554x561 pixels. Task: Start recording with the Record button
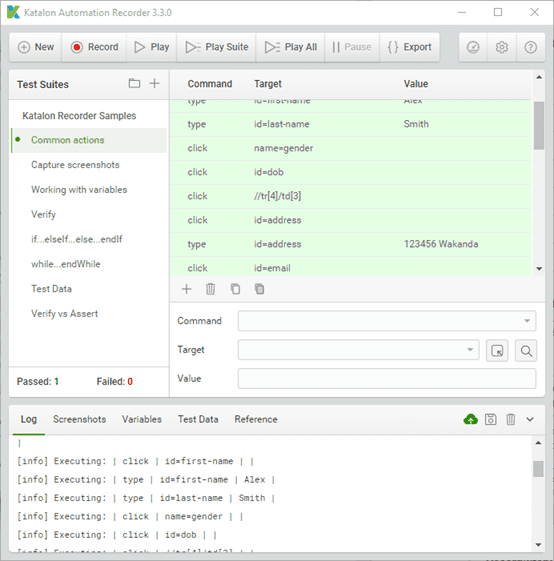tap(94, 47)
